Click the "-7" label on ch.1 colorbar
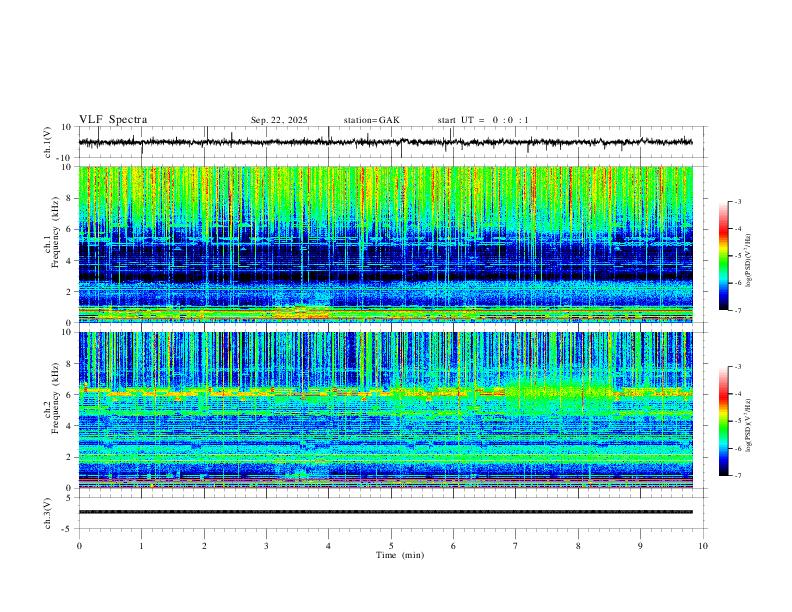Image resolution: width=792 pixels, height=612 pixels. tap(738, 310)
